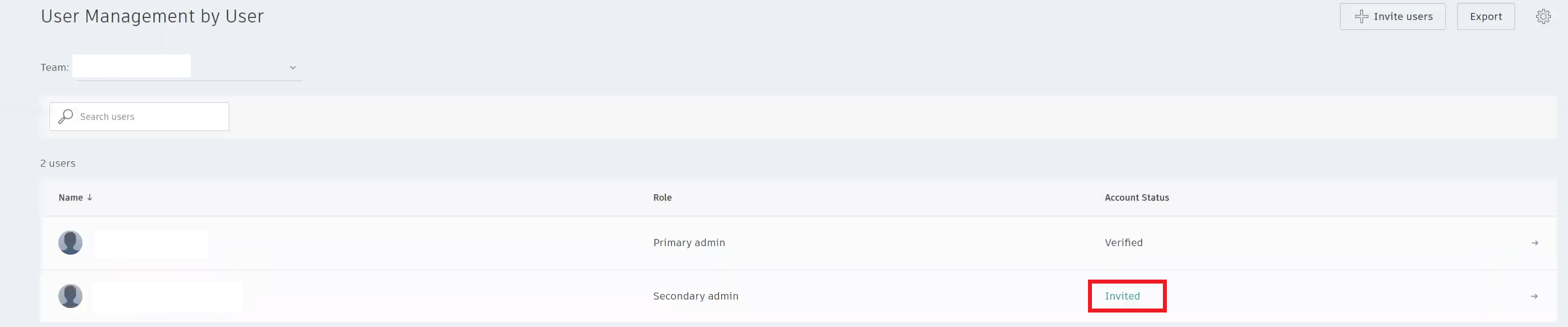Open settings via the gear icon top right
Image resolution: width=1568 pixels, height=327 pixels.
pyautogui.click(x=1544, y=16)
